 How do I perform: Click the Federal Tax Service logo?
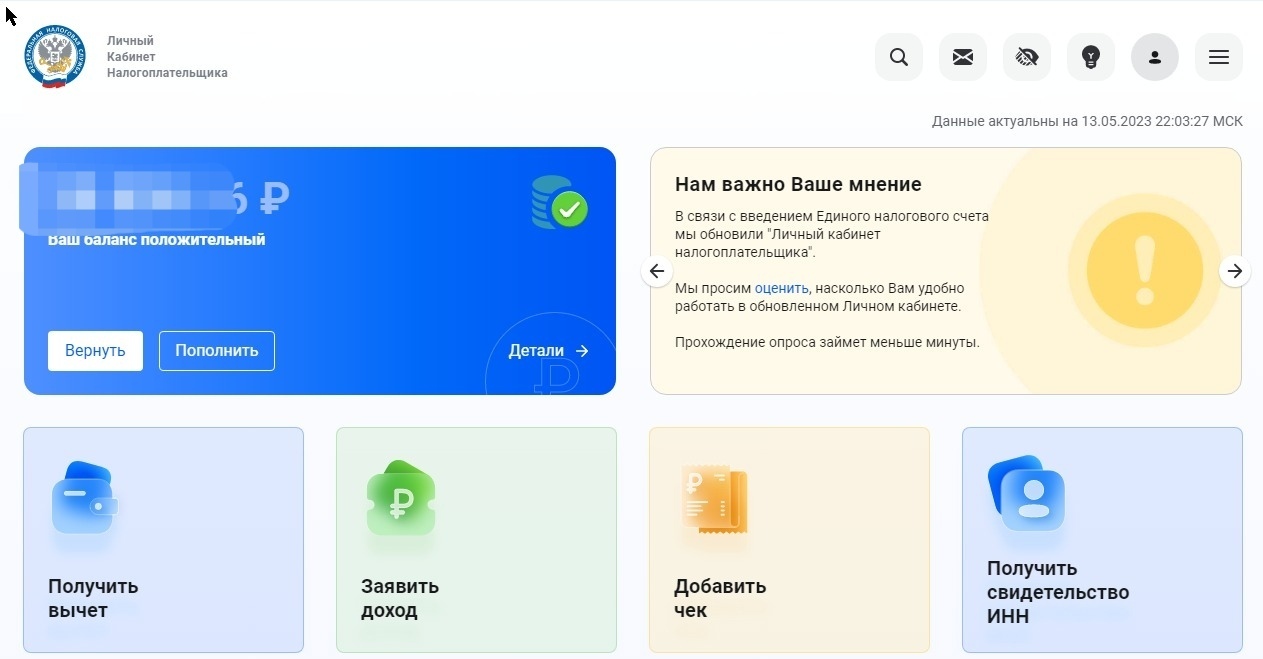(x=55, y=57)
